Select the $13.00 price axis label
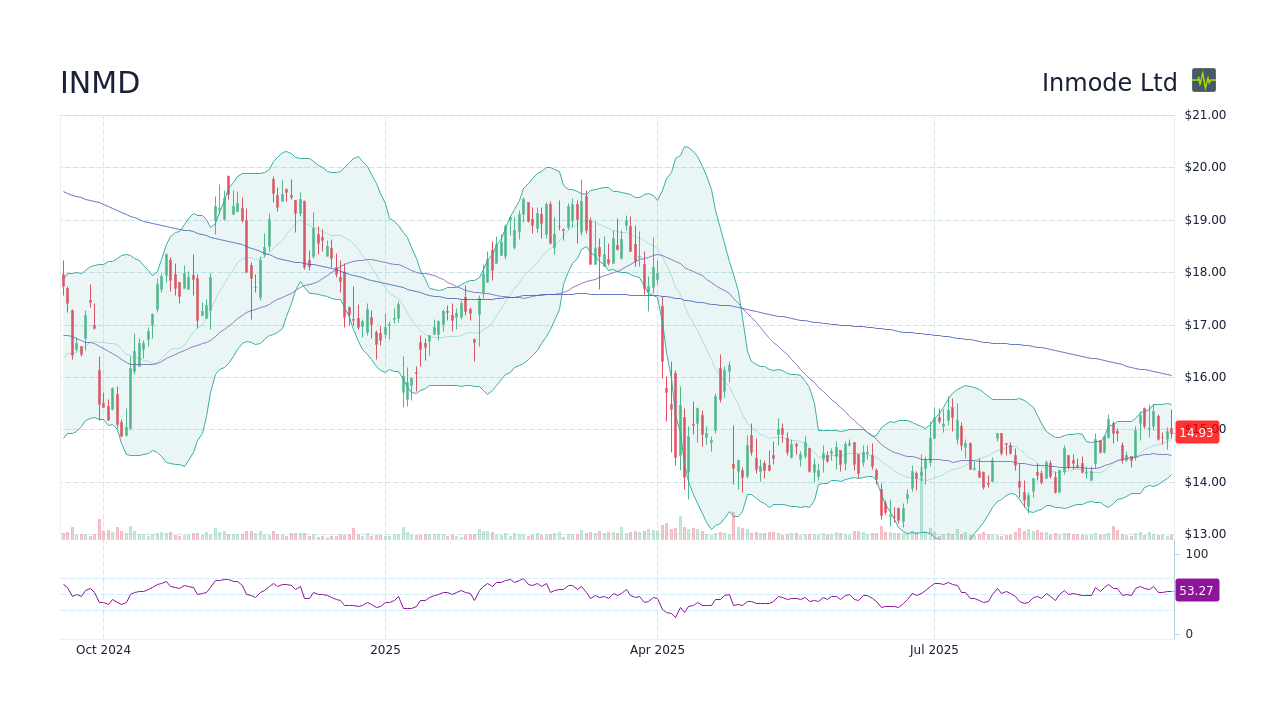The image size is (1280, 720). tap(1204, 534)
